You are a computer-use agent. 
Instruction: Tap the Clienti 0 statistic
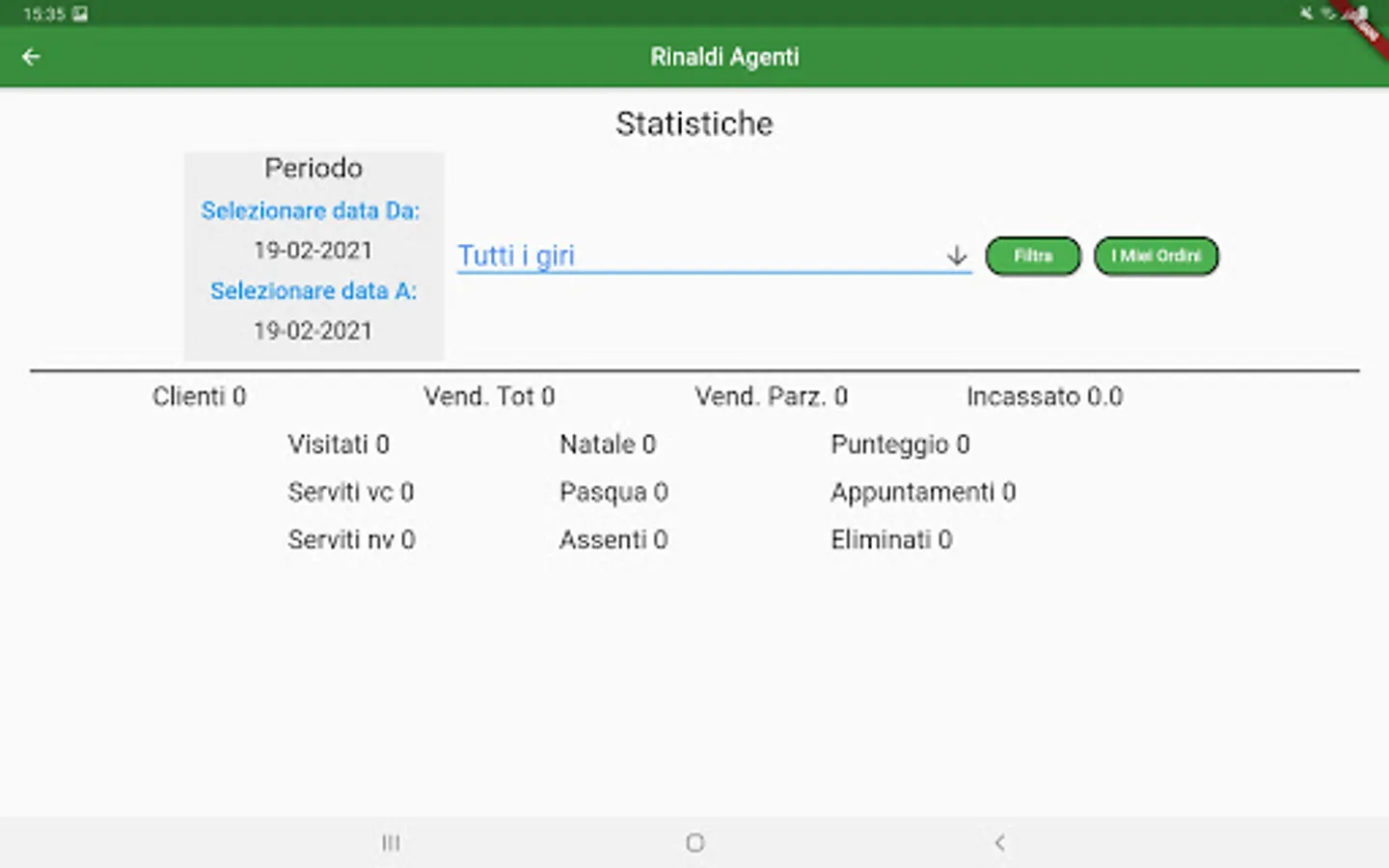(x=200, y=396)
